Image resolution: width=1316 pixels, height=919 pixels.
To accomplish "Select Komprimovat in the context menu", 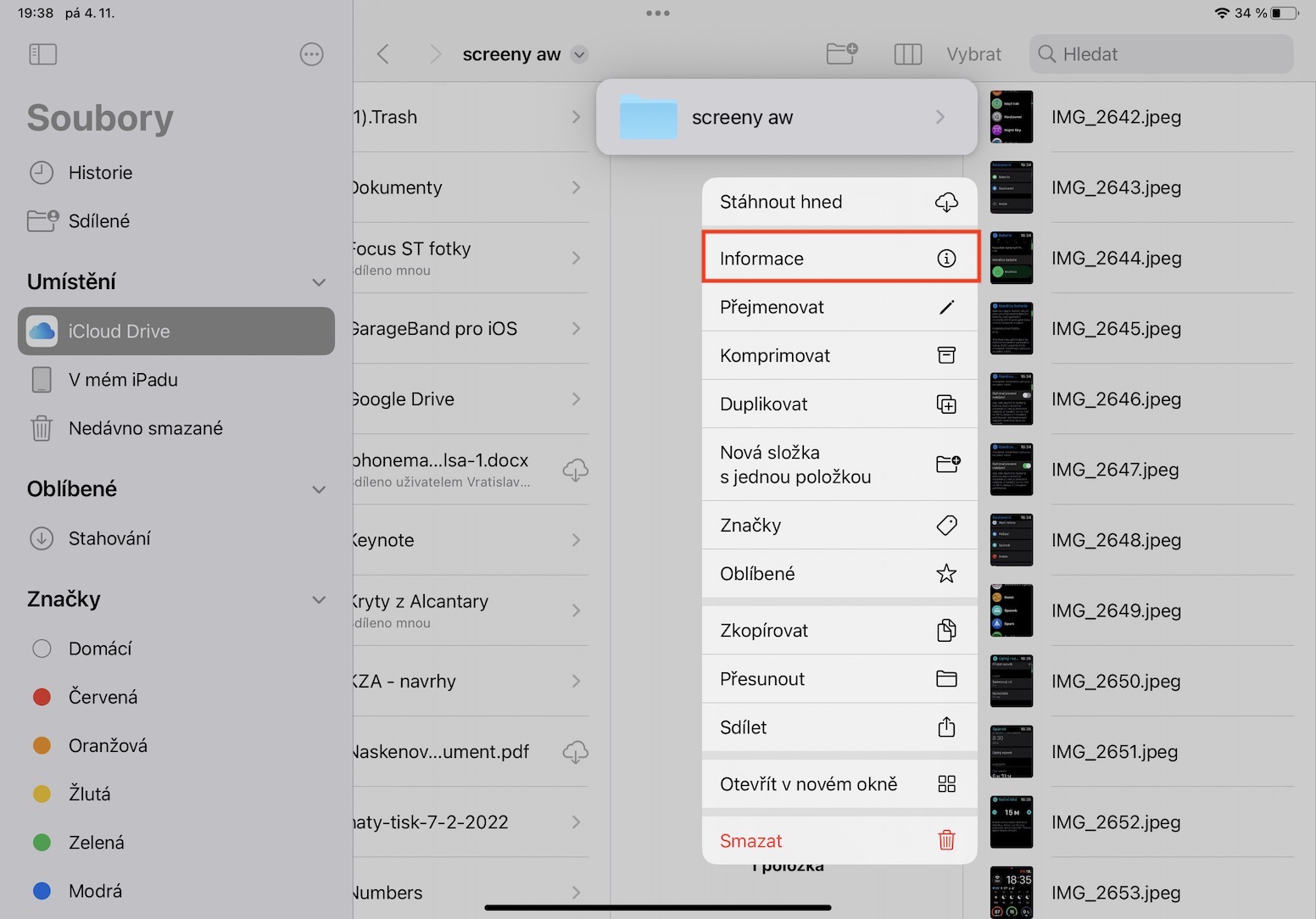I will click(x=839, y=356).
